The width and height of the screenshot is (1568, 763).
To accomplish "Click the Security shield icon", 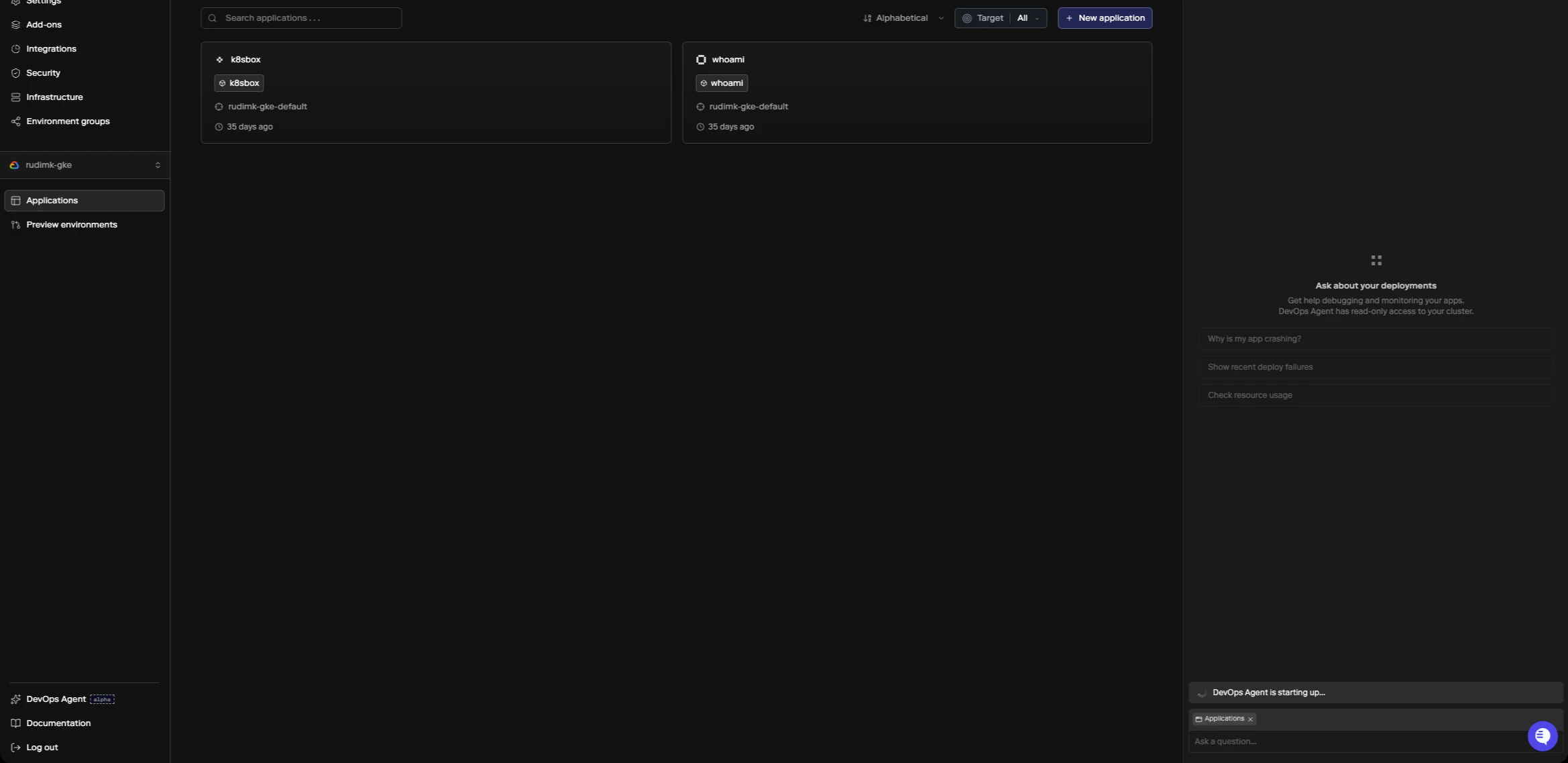I will (15, 73).
